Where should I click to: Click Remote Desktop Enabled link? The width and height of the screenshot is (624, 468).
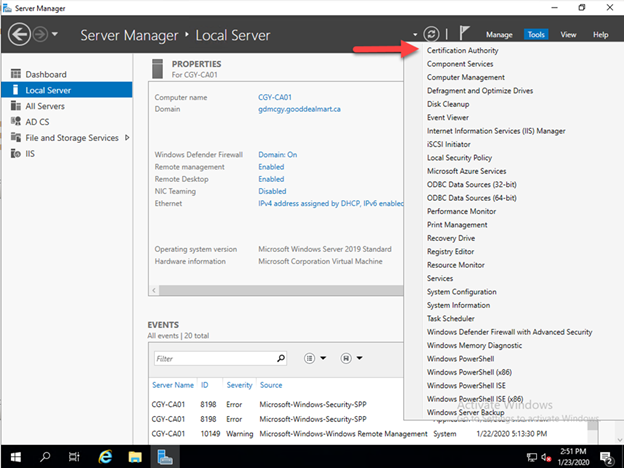coord(271,179)
